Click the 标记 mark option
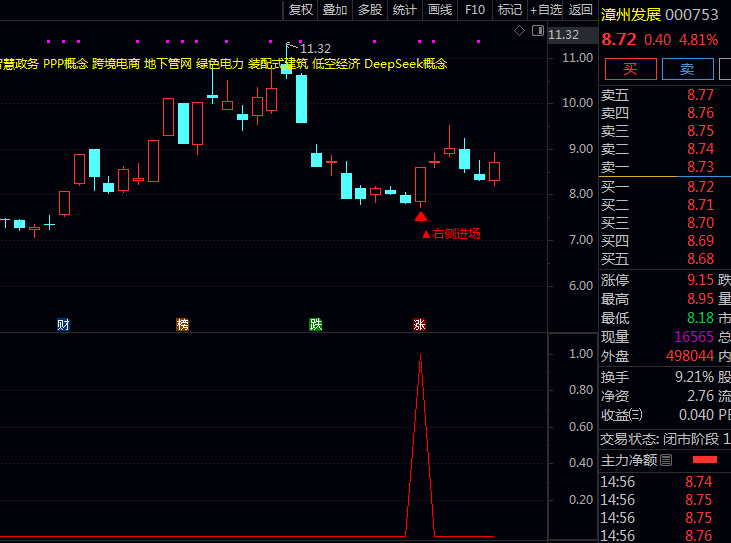This screenshot has height=543, width=731. point(510,10)
